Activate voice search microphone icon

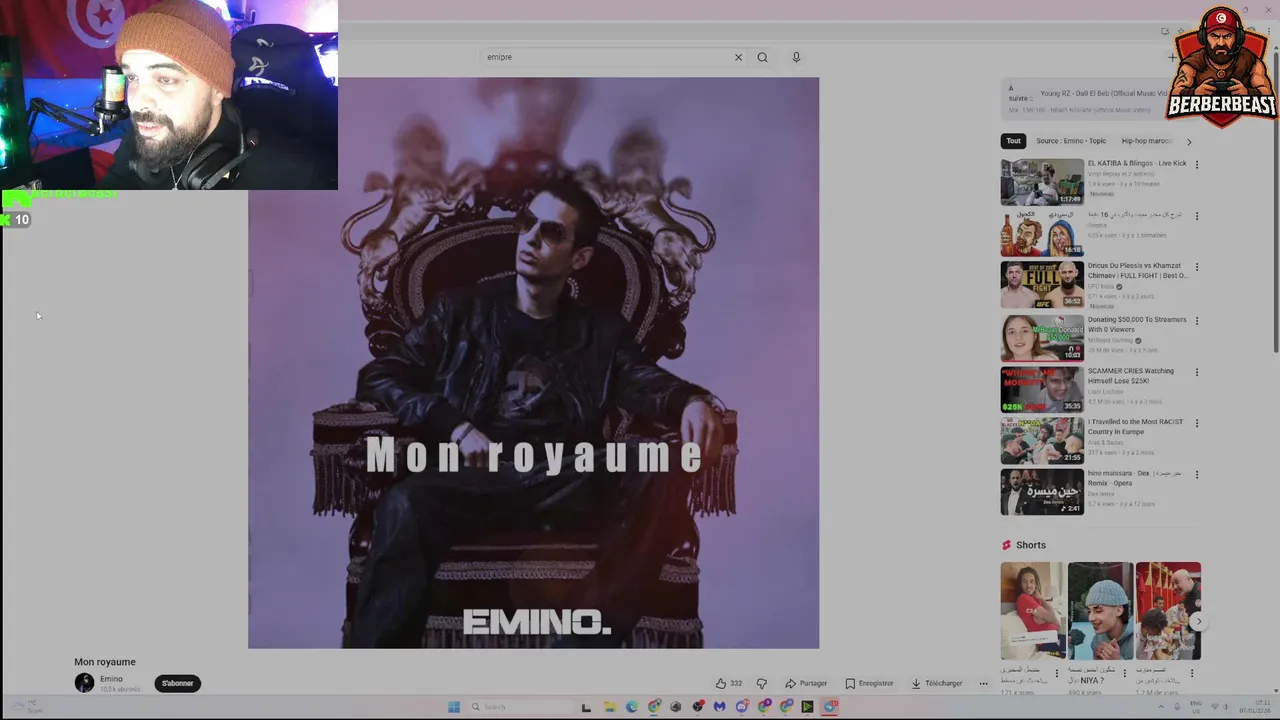[x=796, y=57]
